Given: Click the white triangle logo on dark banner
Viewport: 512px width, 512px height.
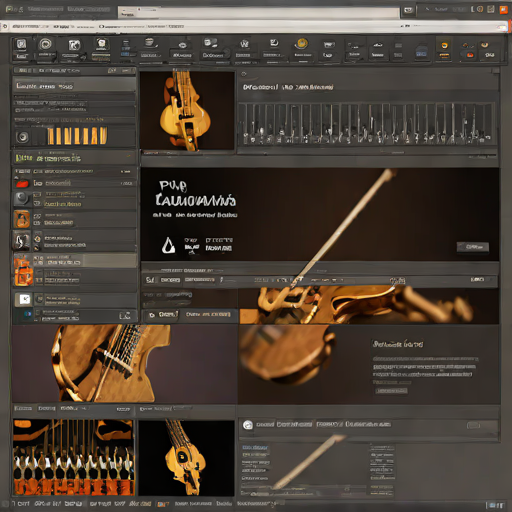Looking at the screenshot, I should tap(168, 245).
